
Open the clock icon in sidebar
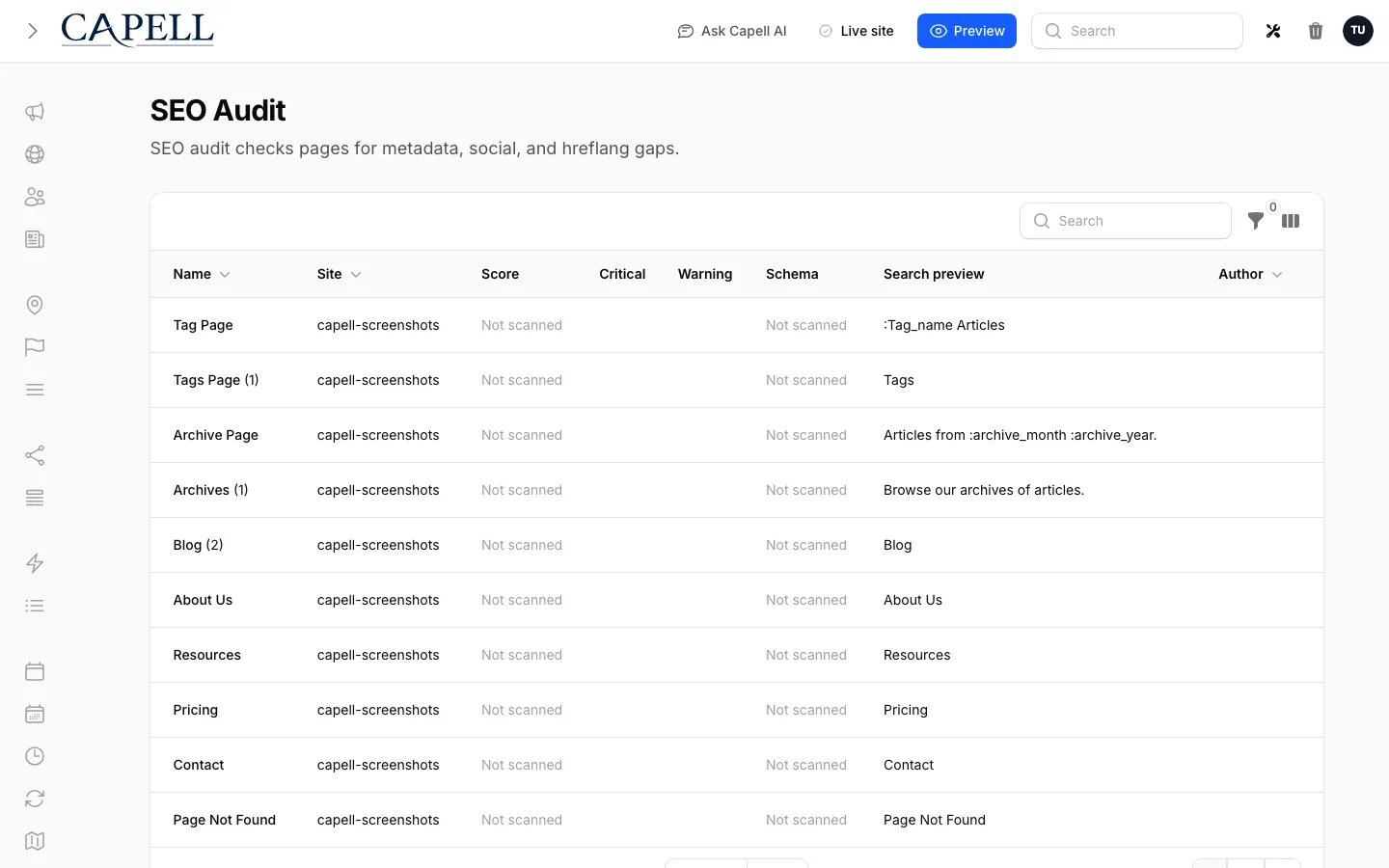[x=35, y=756]
